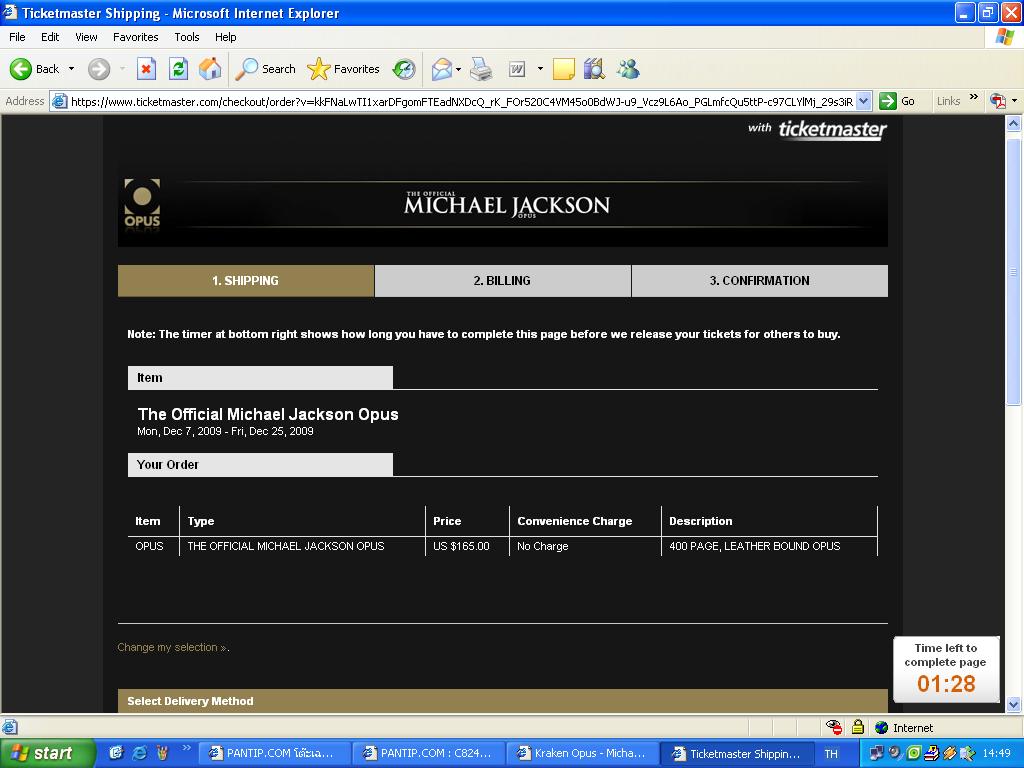Open the Research books icon
1024x768 pixels.
pos(594,69)
